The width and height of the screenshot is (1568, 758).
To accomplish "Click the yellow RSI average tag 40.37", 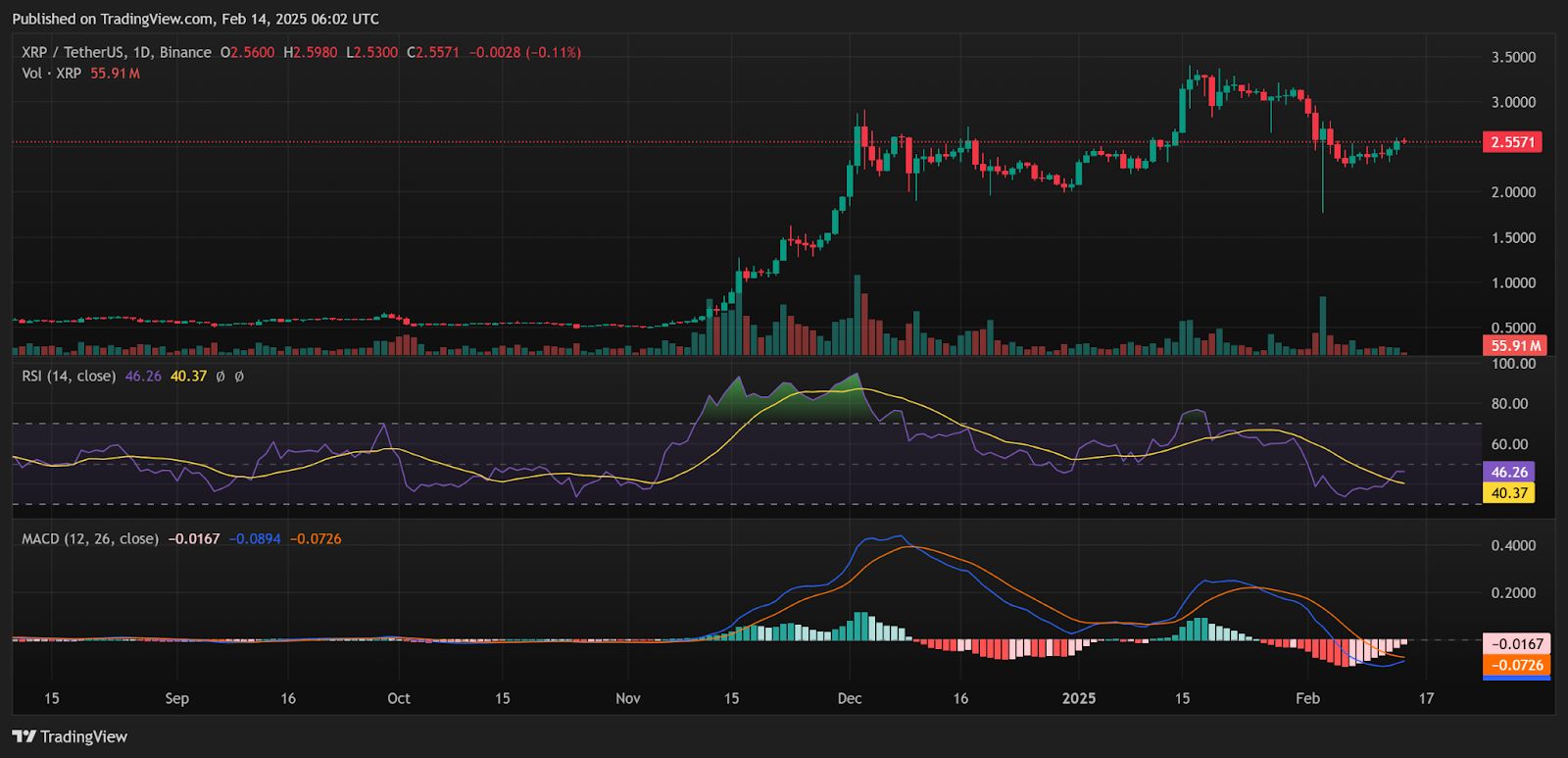I will click(x=1509, y=492).
